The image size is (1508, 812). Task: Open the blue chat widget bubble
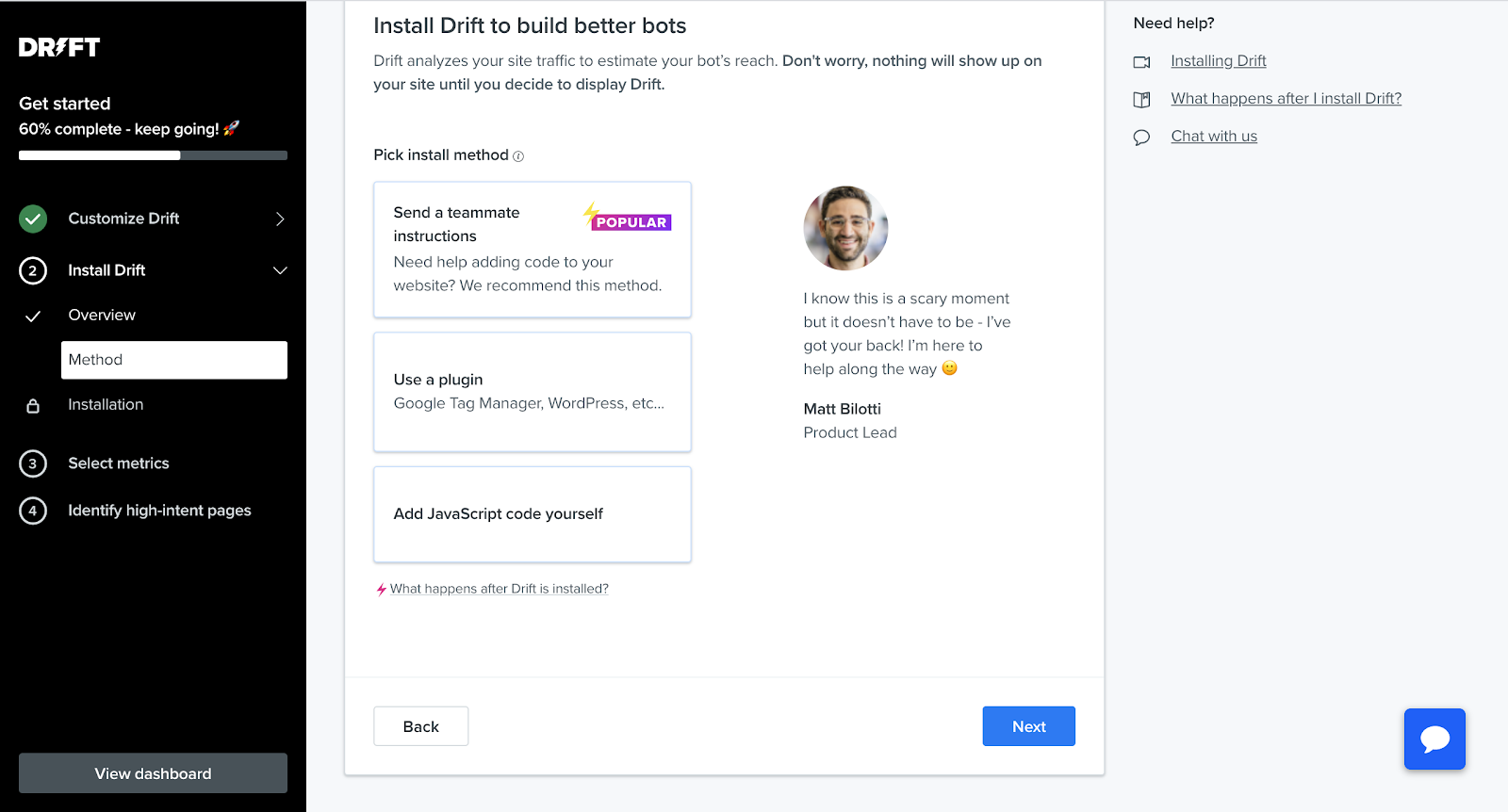(x=1434, y=739)
